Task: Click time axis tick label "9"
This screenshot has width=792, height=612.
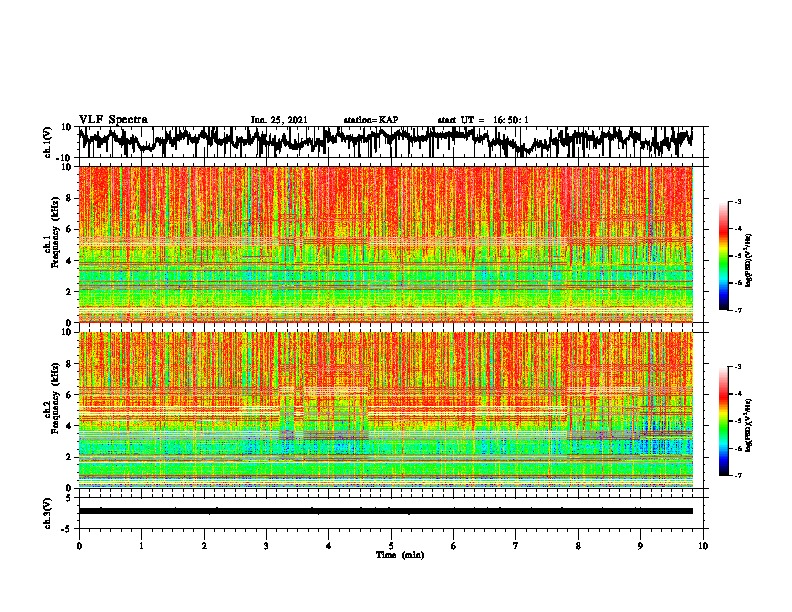Action: [x=640, y=546]
